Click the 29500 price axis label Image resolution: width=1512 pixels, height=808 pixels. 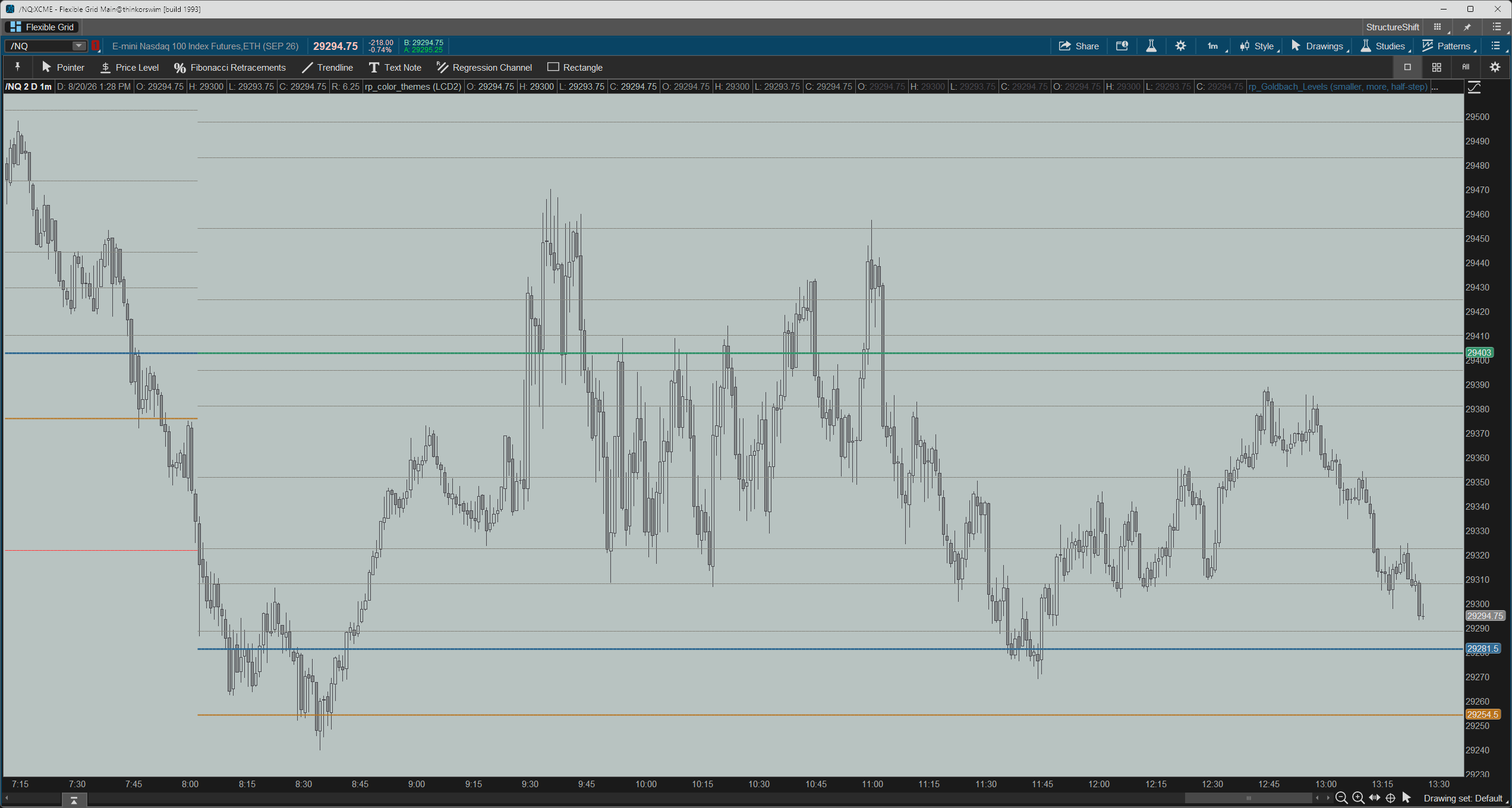click(1478, 117)
